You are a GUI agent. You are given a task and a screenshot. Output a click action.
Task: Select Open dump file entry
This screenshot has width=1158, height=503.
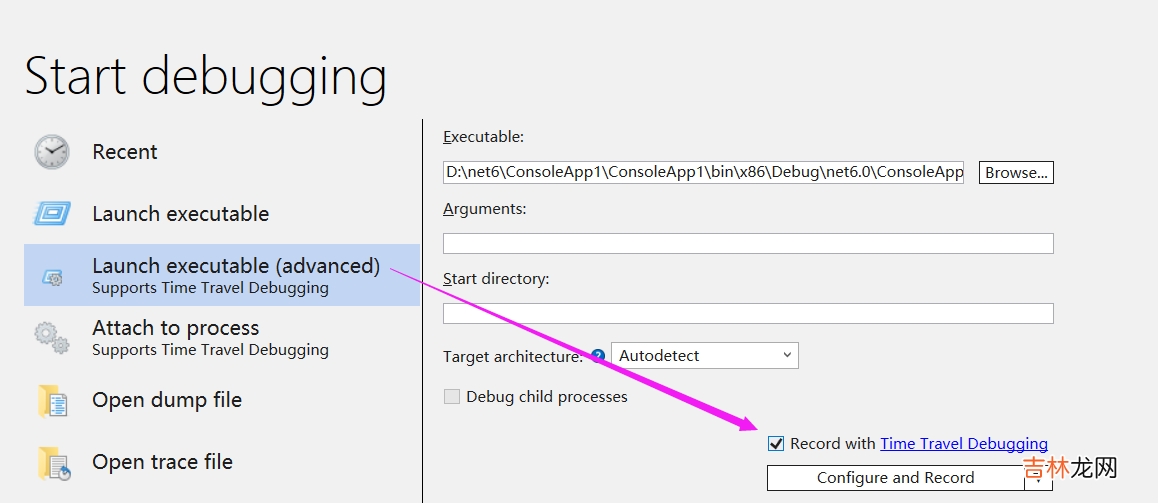[x=167, y=400]
